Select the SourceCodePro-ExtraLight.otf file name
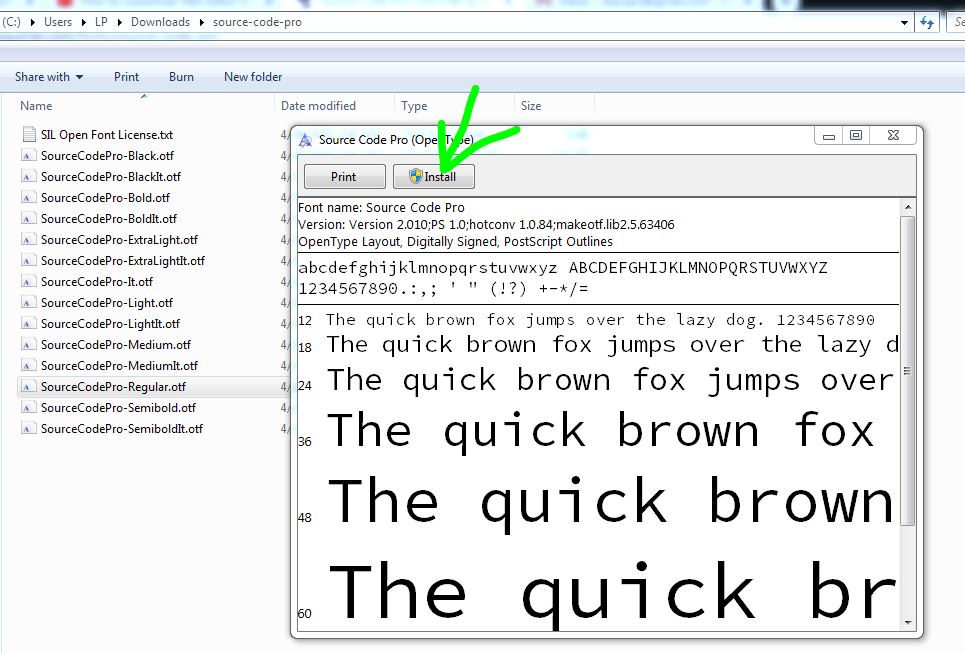 point(119,240)
